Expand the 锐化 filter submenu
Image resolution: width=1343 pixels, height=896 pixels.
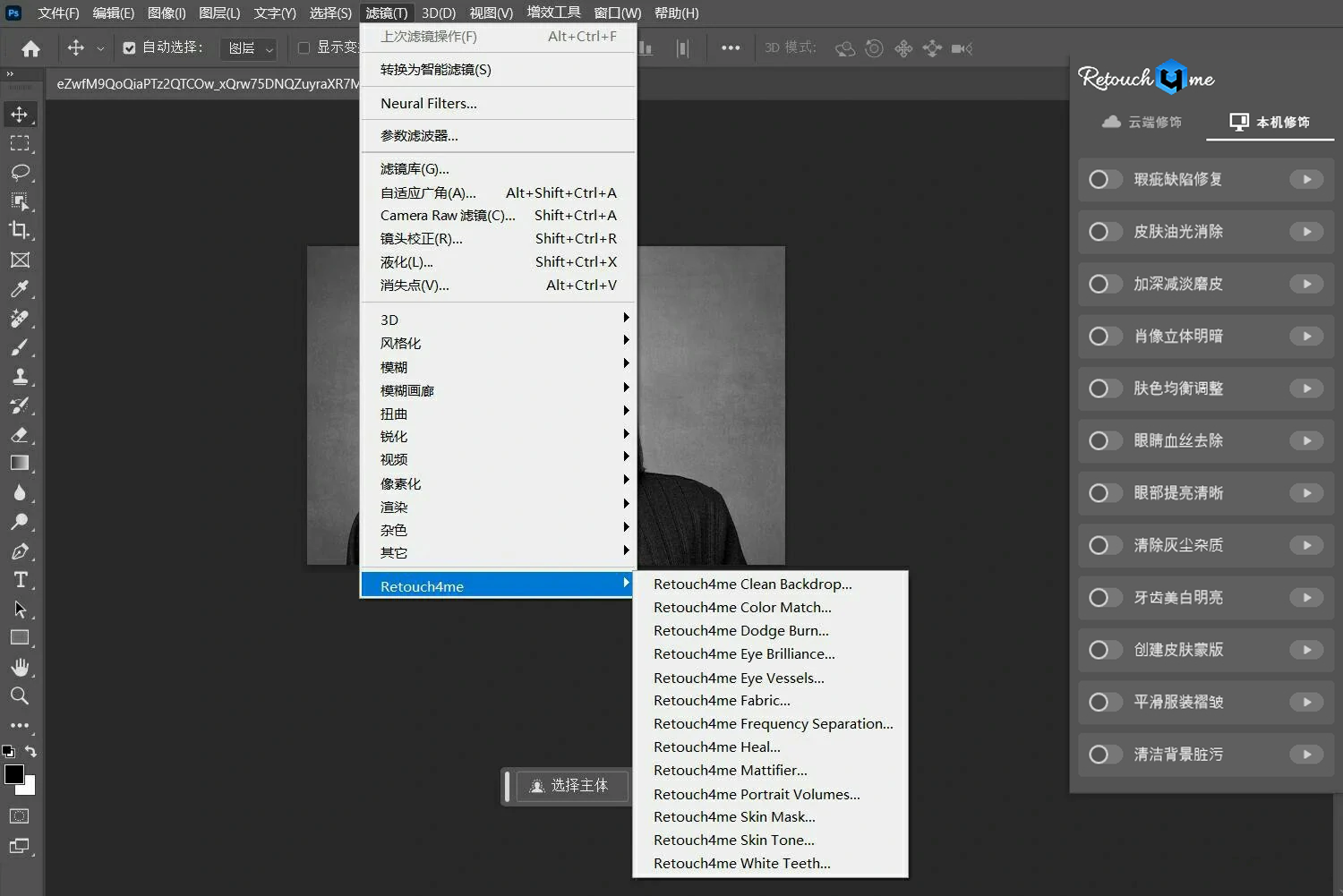(x=498, y=436)
